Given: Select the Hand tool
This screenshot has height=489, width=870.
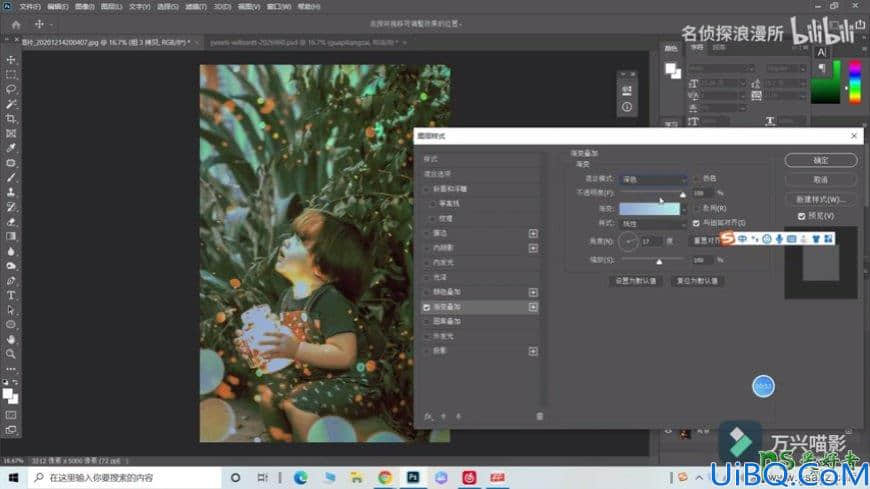Looking at the screenshot, I should coord(11,339).
